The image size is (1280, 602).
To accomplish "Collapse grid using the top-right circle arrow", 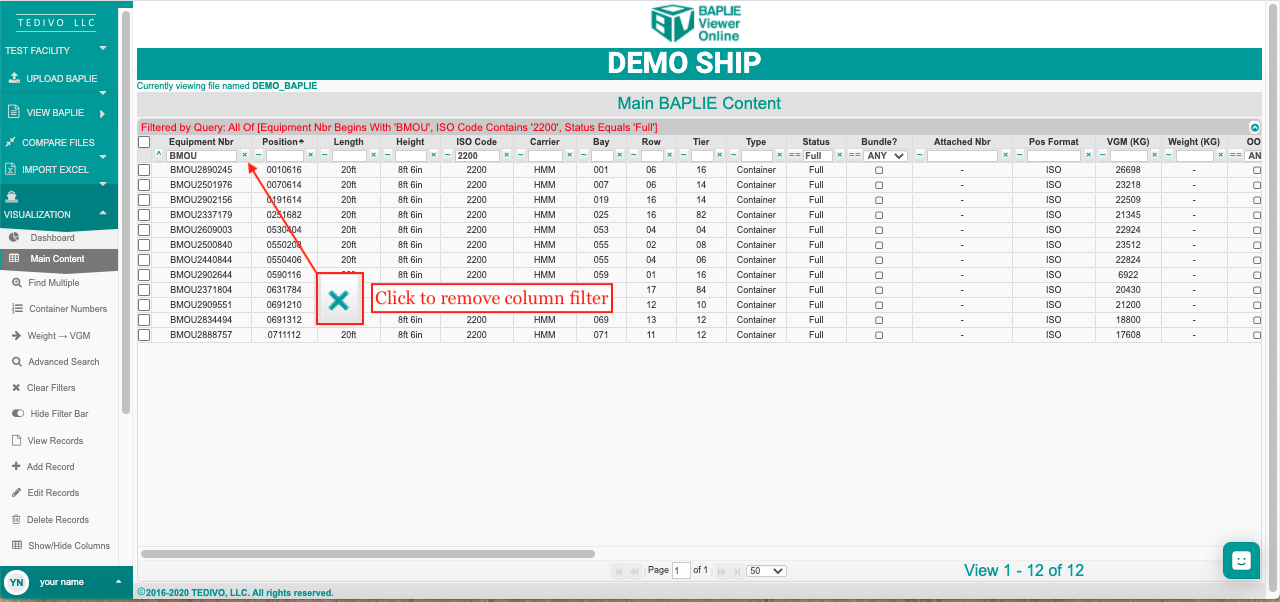I will 1254,128.
